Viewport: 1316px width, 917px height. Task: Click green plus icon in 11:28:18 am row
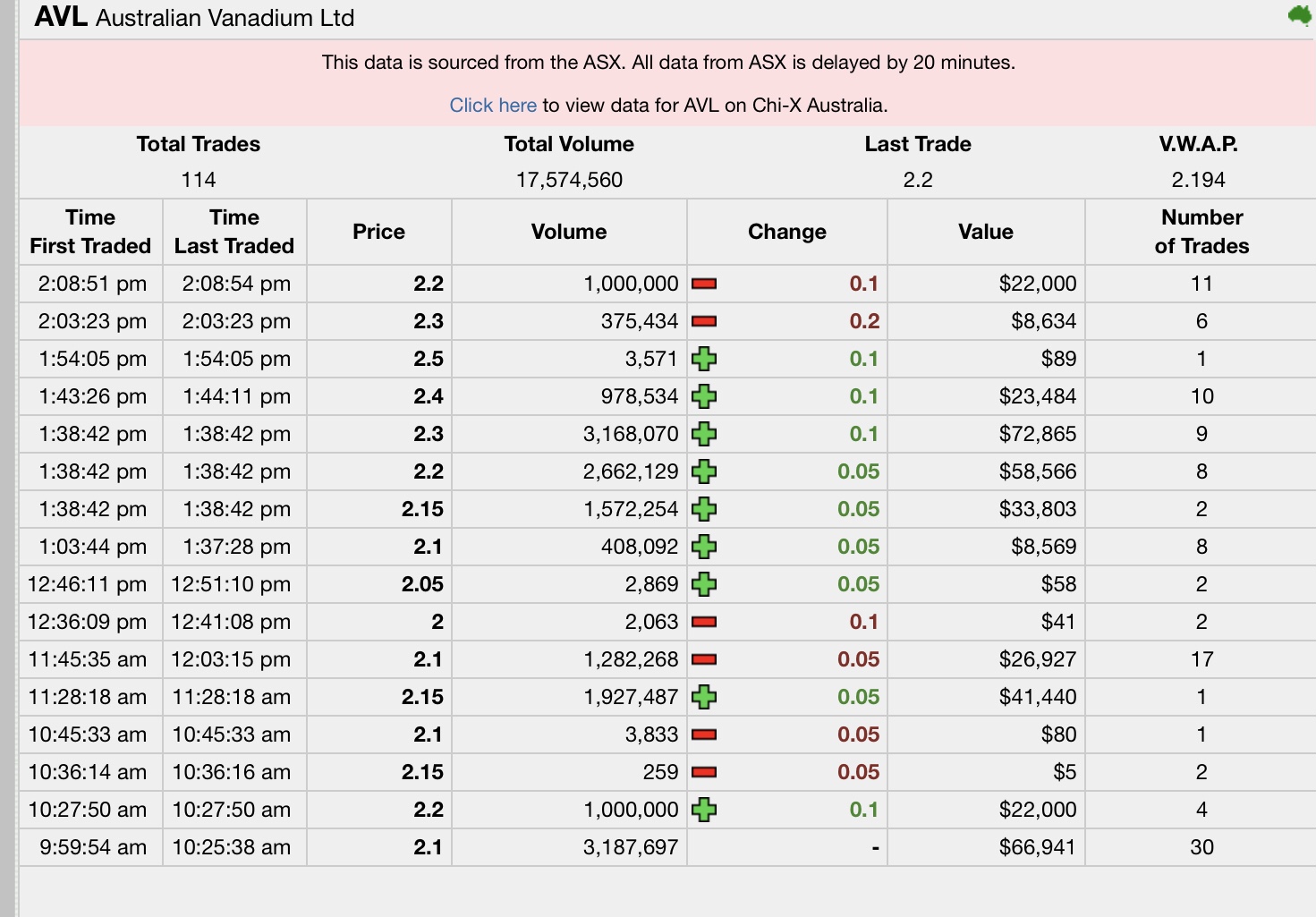(x=704, y=697)
